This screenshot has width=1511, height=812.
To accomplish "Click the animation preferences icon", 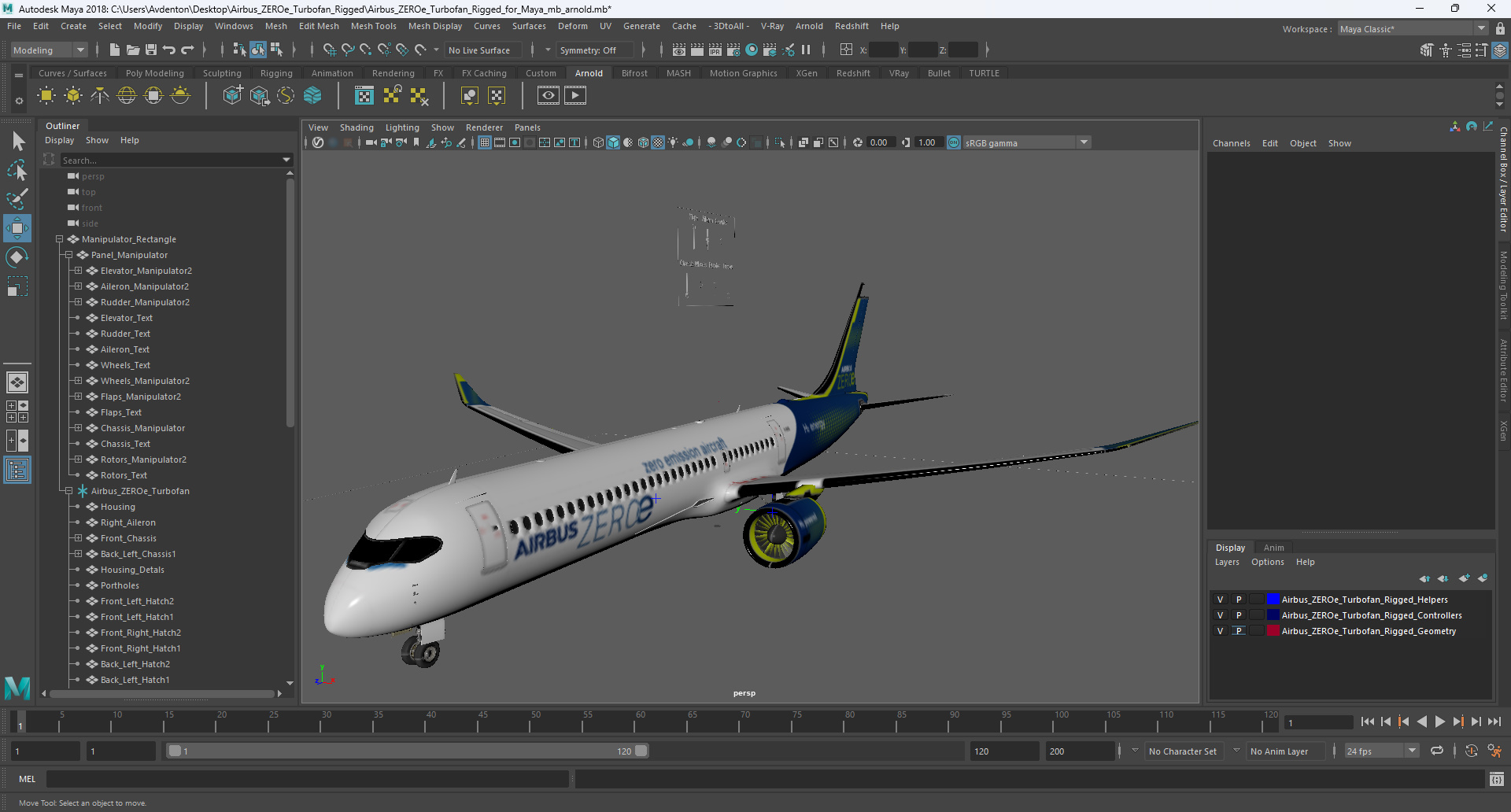I will click(x=1494, y=751).
